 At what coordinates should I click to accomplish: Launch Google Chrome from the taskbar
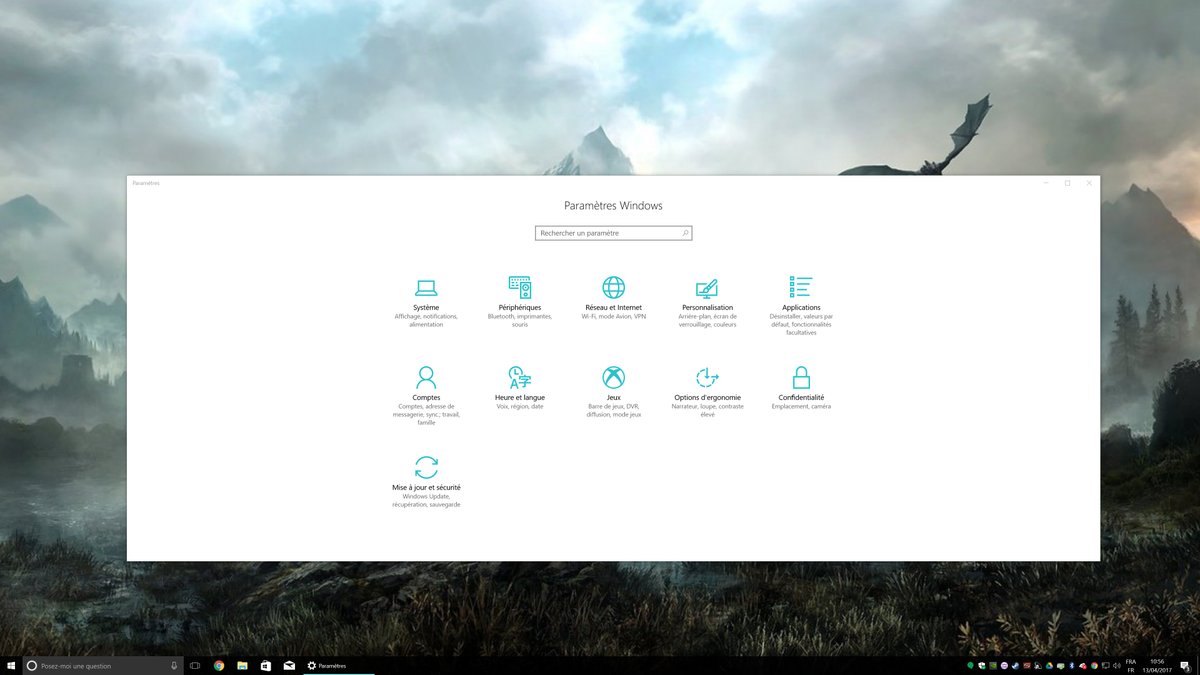point(218,664)
